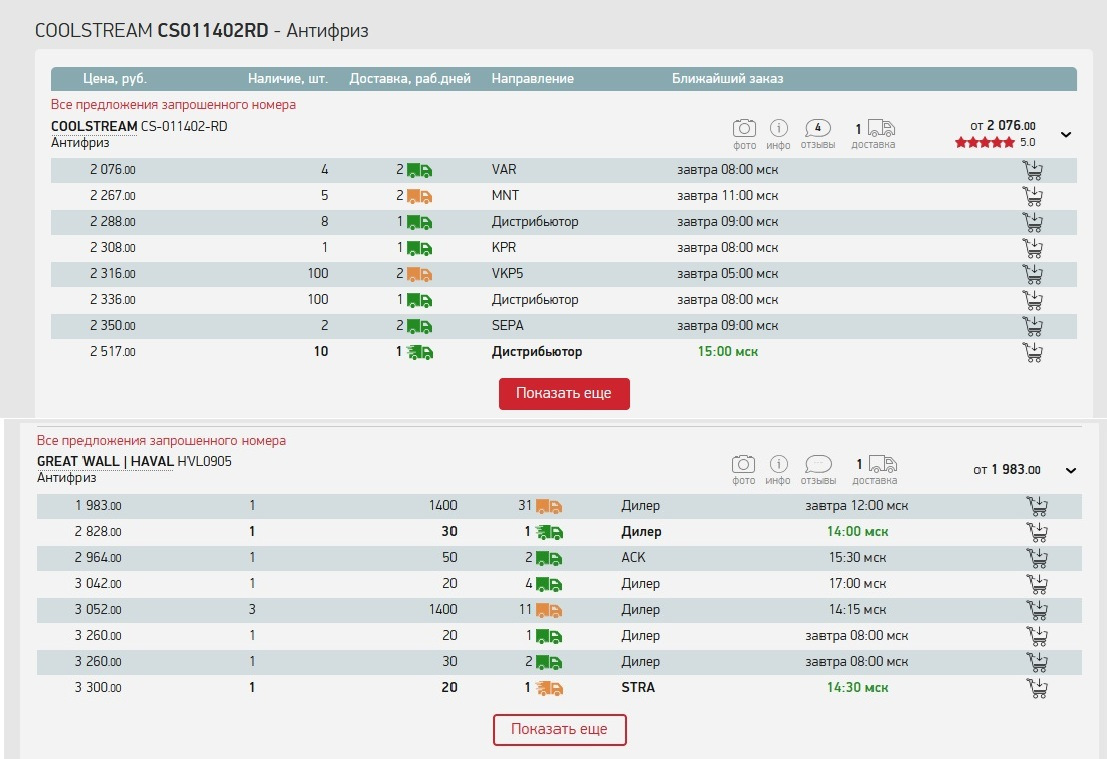
Task: Add the KPR direction offer to cart
Action: pyautogui.click(x=1033, y=248)
